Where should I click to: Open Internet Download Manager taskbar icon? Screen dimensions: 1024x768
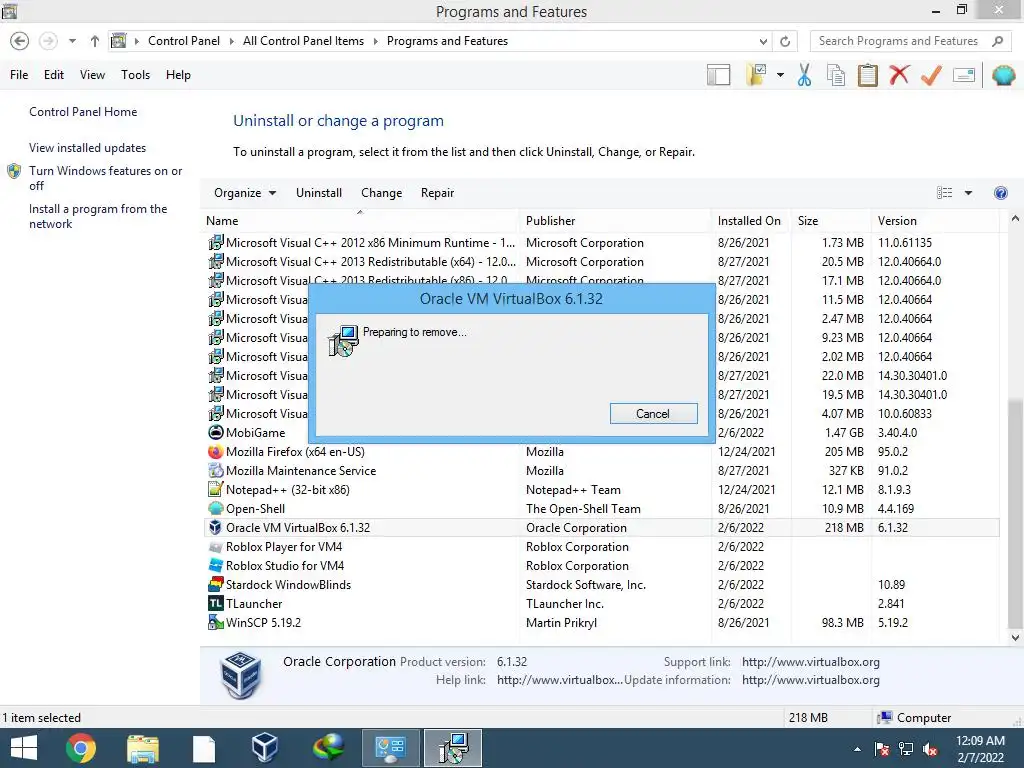[x=328, y=748]
